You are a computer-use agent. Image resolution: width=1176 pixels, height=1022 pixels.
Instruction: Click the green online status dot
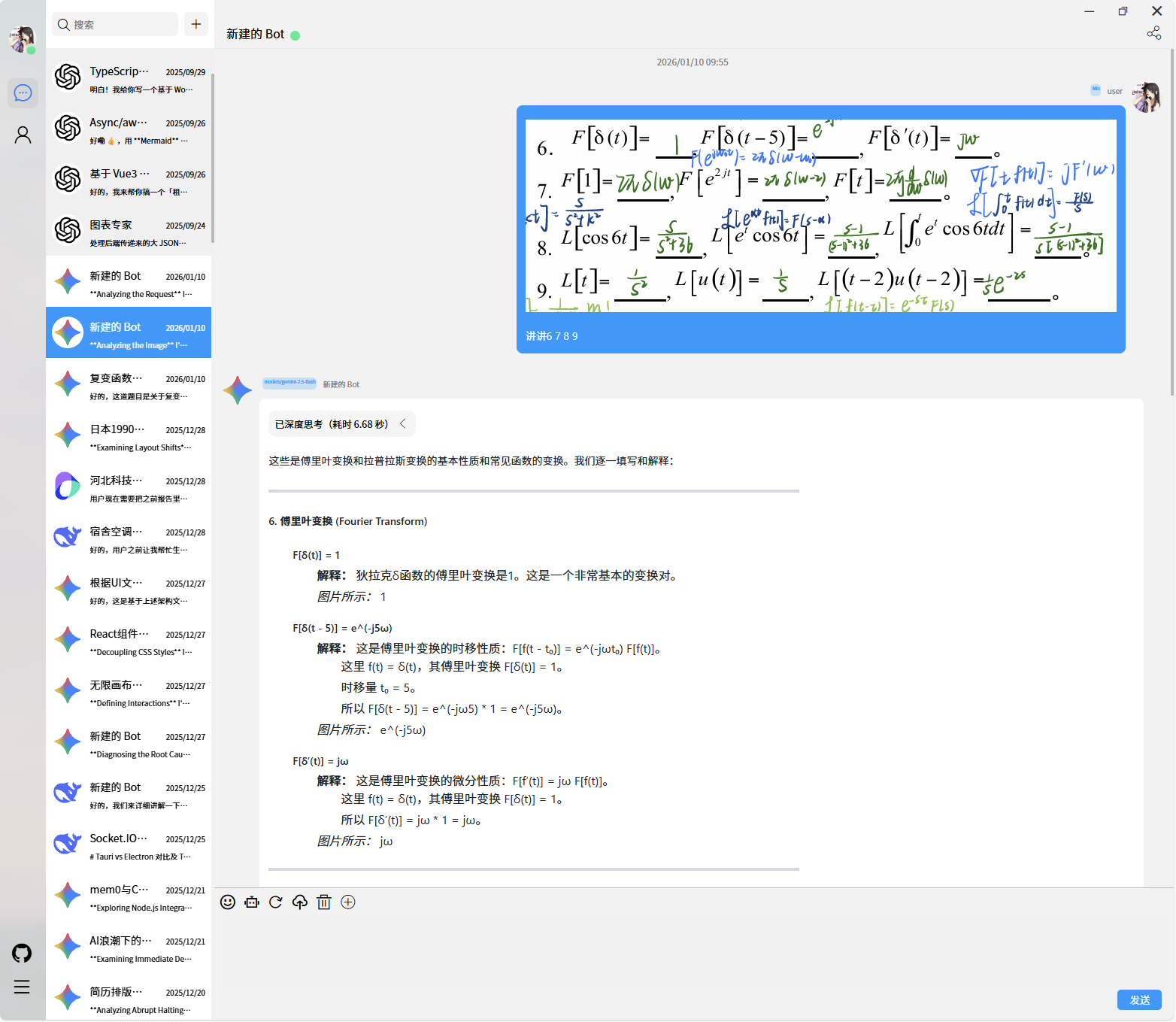295,35
